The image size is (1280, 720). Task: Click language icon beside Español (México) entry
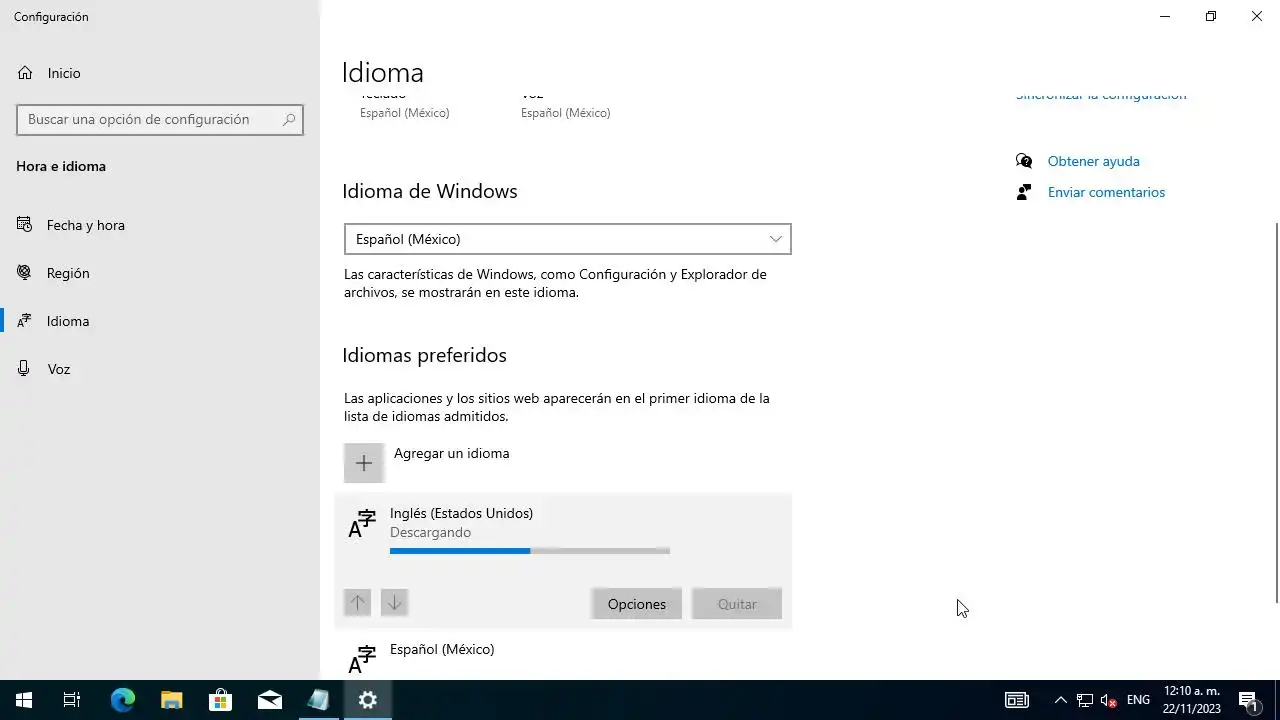click(362, 659)
